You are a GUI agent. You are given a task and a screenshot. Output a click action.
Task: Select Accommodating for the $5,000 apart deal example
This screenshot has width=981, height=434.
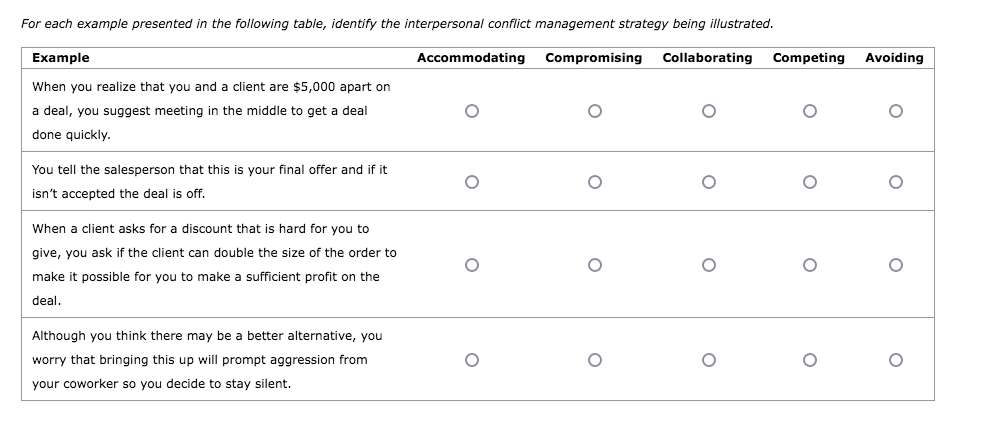point(471,111)
